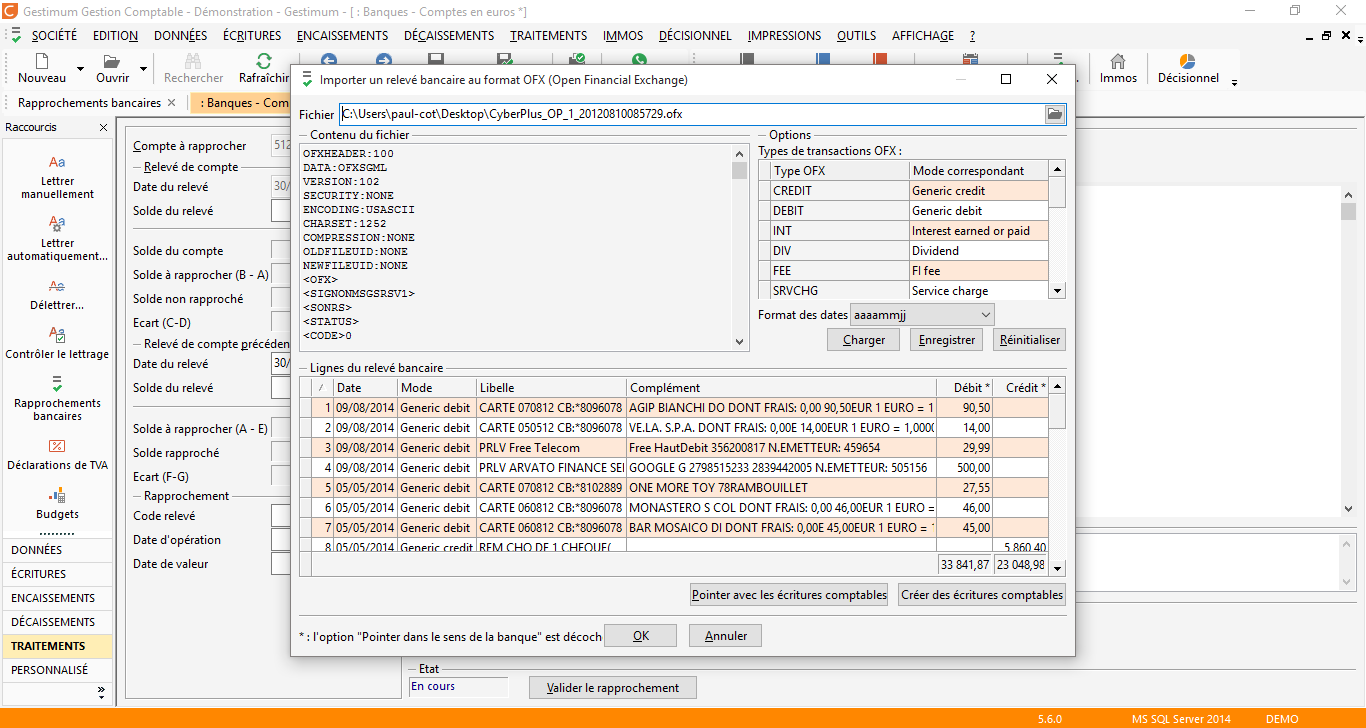Click the Charger button
The height and width of the screenshot is (728, 1366).
pyautogui.click(x=864, y=340)
